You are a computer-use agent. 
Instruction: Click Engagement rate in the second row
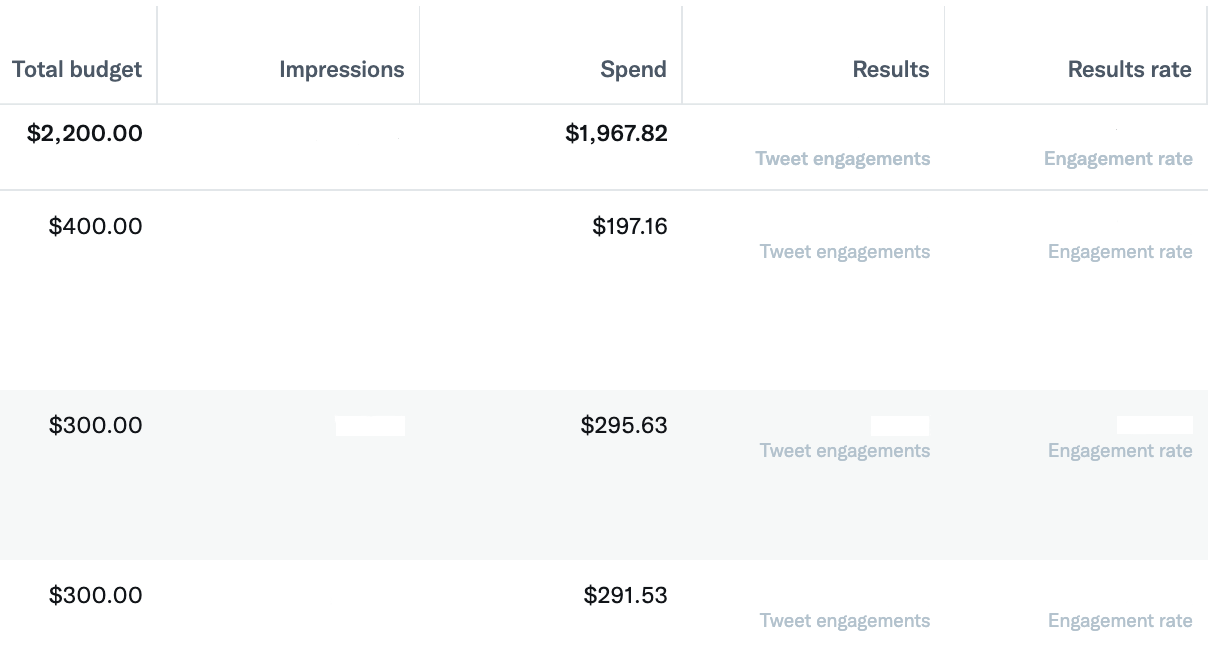[x=1120, y=251]
